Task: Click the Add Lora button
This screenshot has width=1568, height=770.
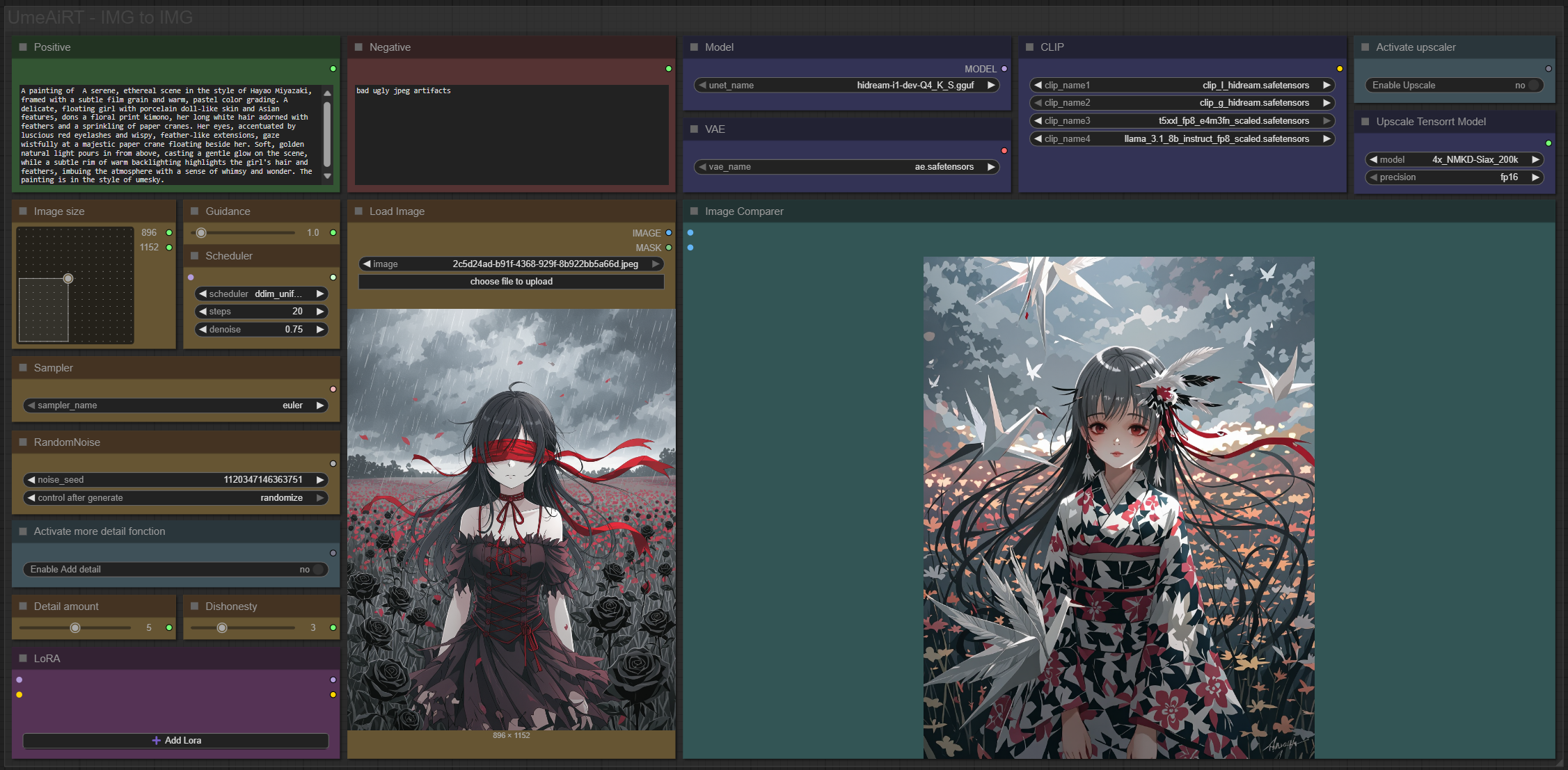Action: 175,741
